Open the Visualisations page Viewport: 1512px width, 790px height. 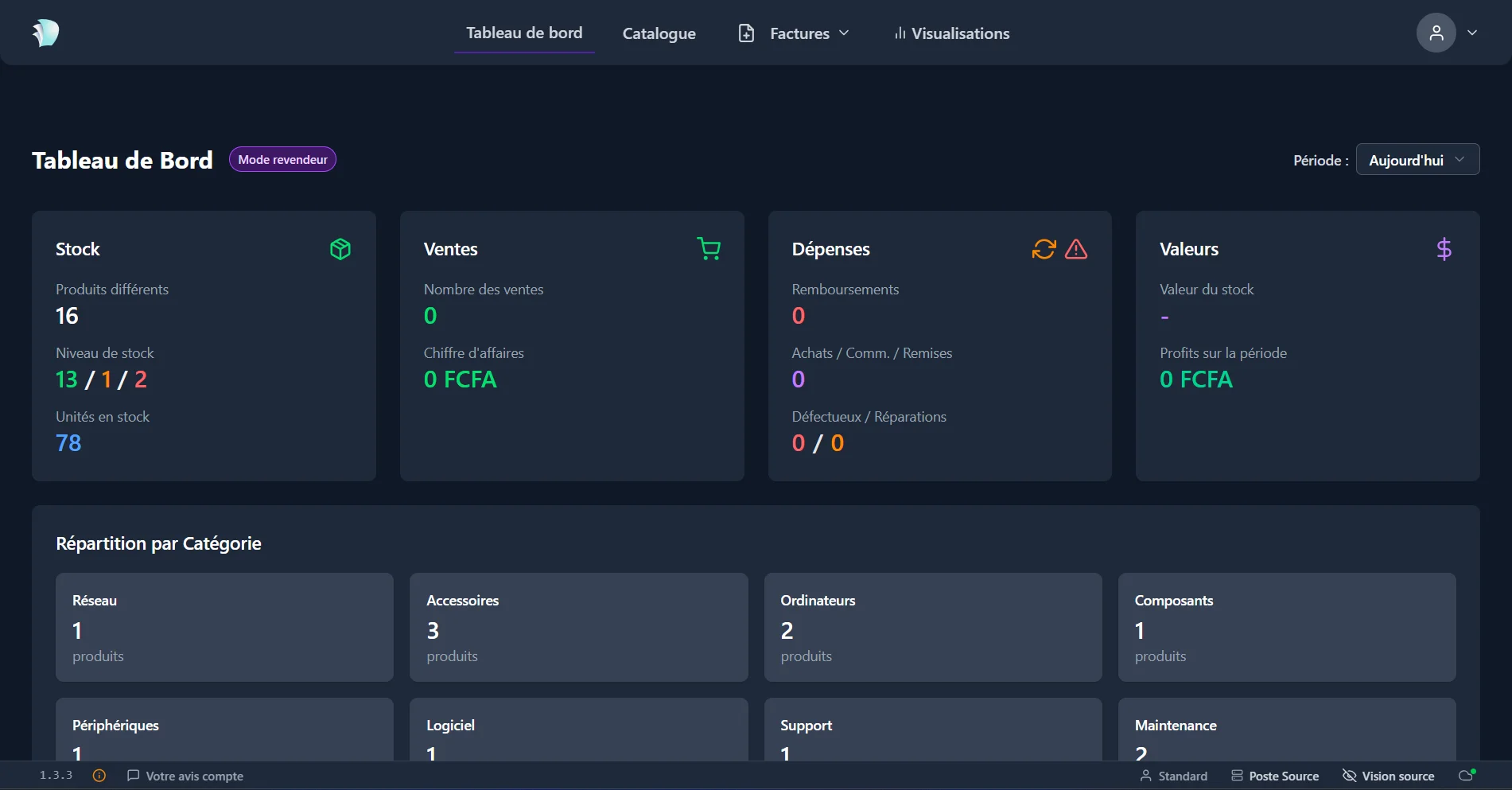point(952,33)
